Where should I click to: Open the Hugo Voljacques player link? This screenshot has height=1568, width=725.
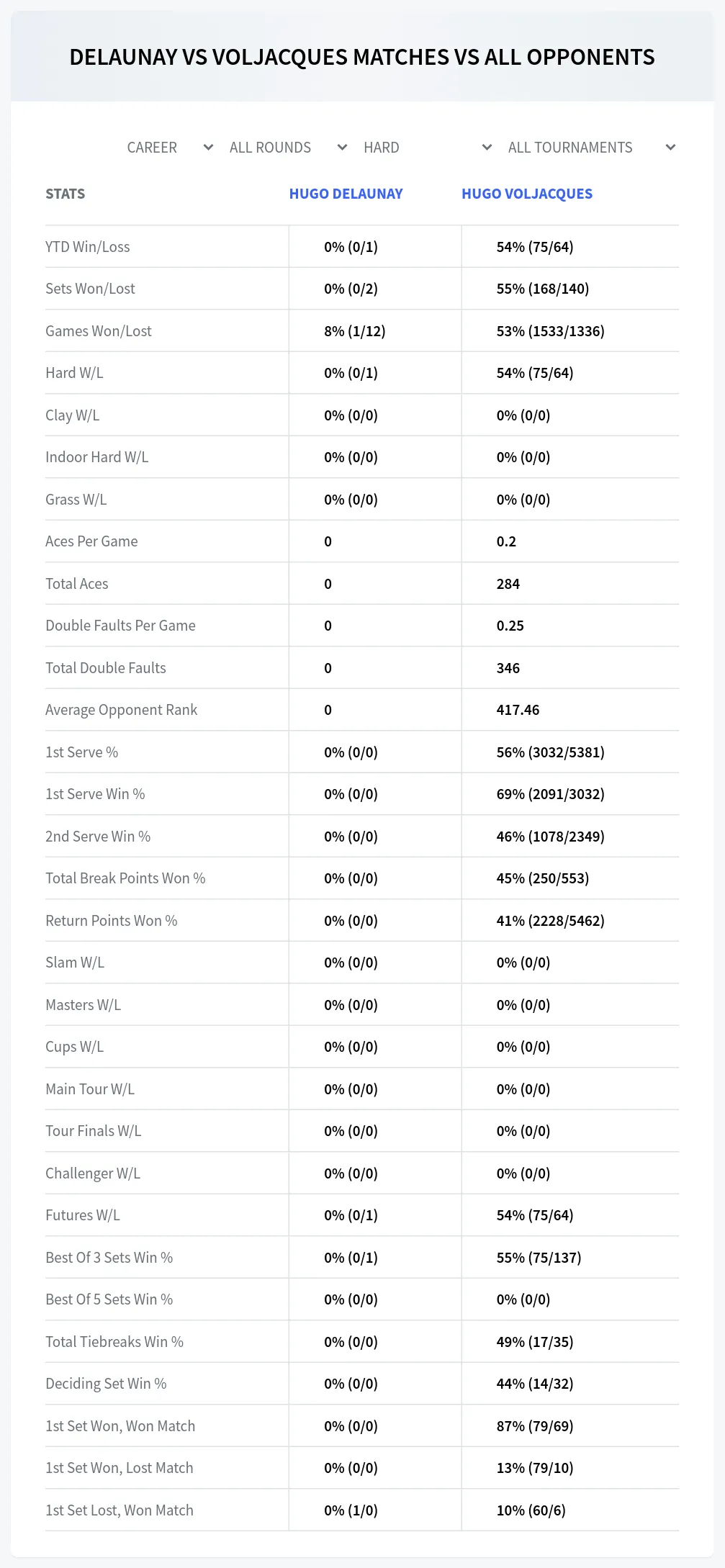(x=527, y=194)
